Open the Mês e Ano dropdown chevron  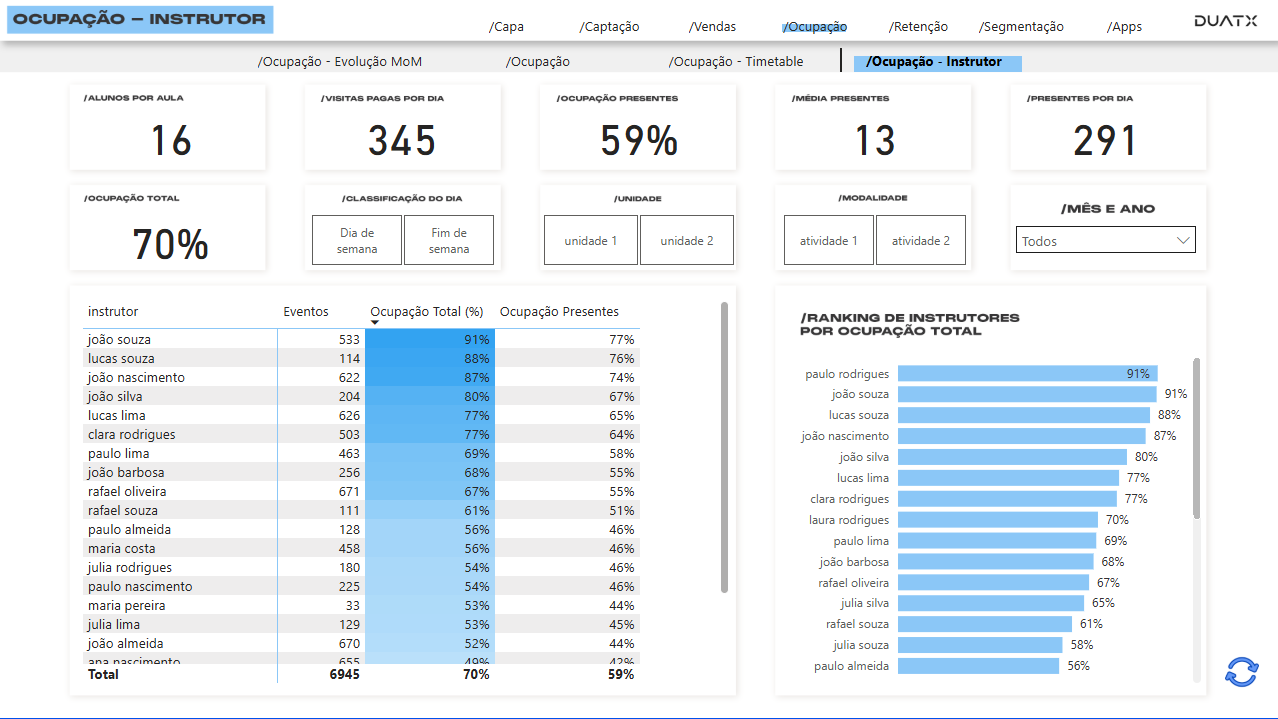point(1184,239)
